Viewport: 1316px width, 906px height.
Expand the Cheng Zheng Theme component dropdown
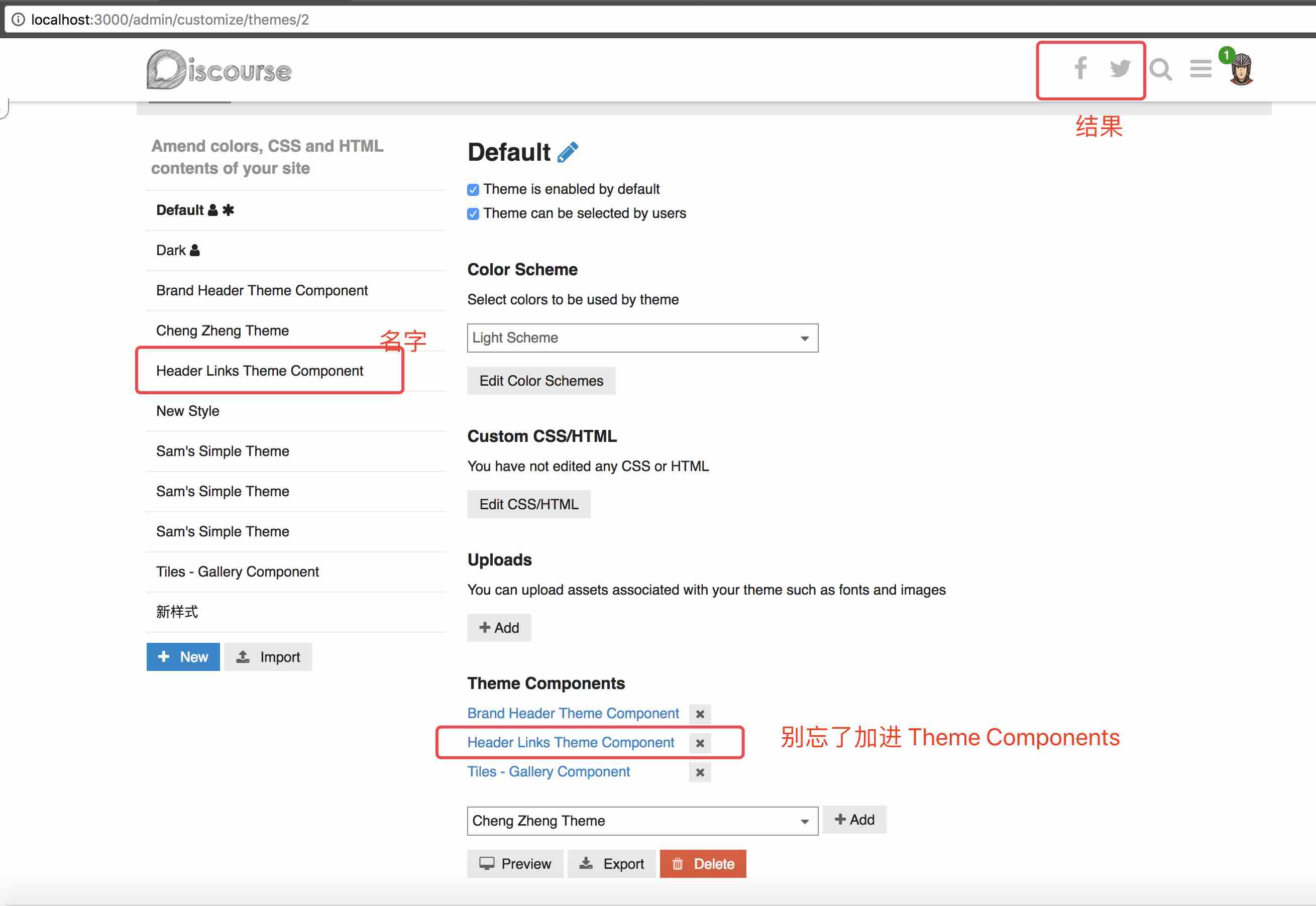point(642,822)
